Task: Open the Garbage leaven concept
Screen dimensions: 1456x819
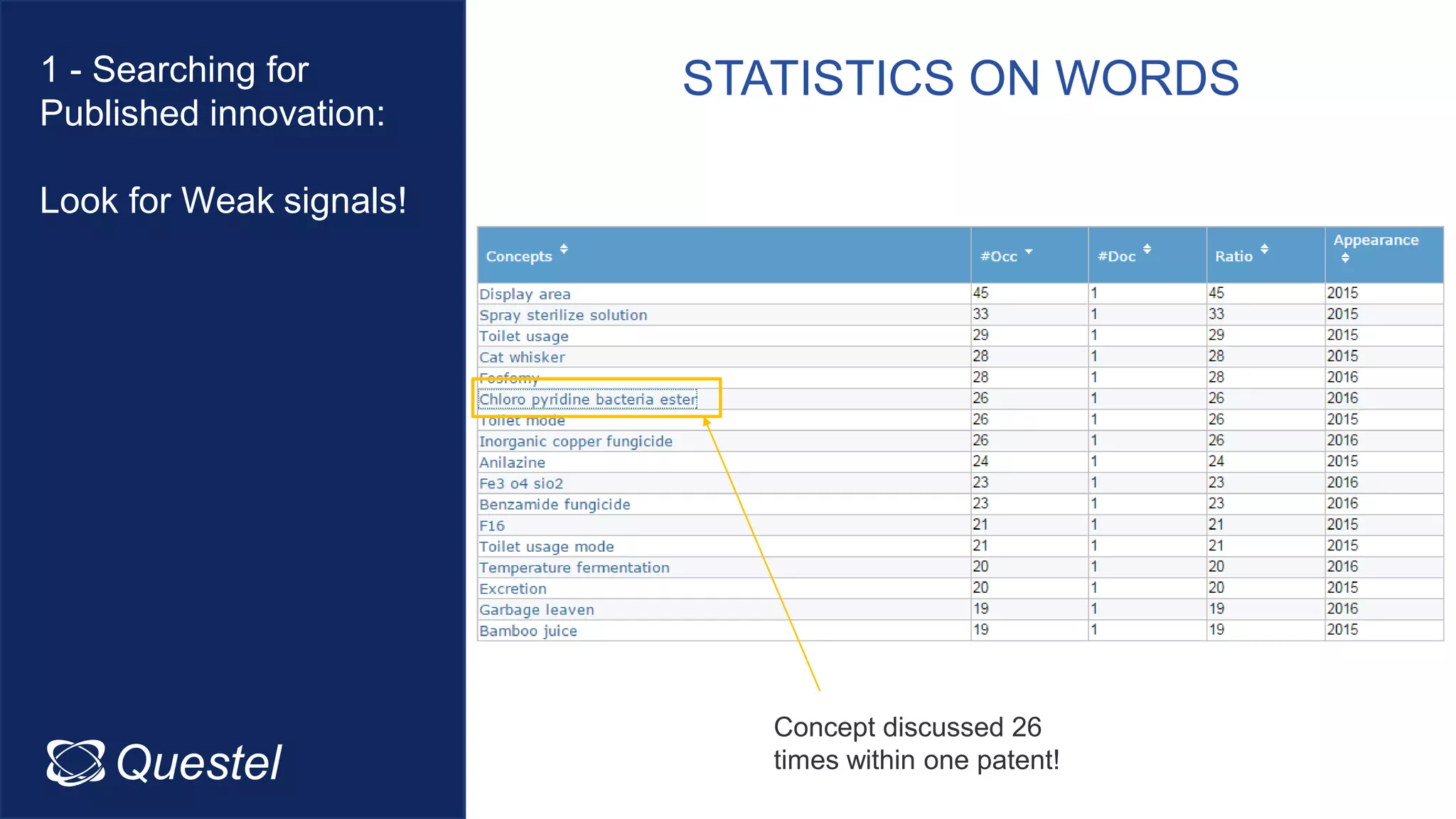Action: [x=537, y=610]
